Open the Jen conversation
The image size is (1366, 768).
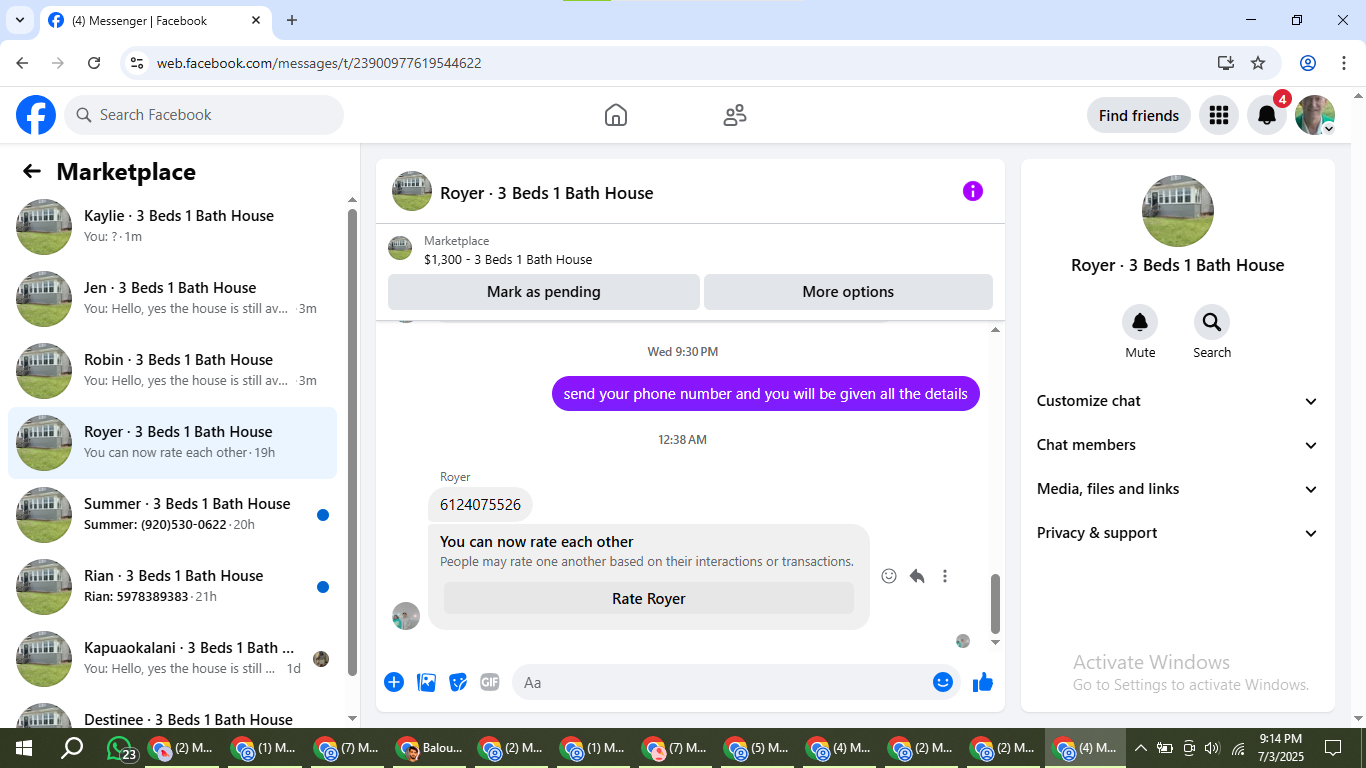(172, 299)
